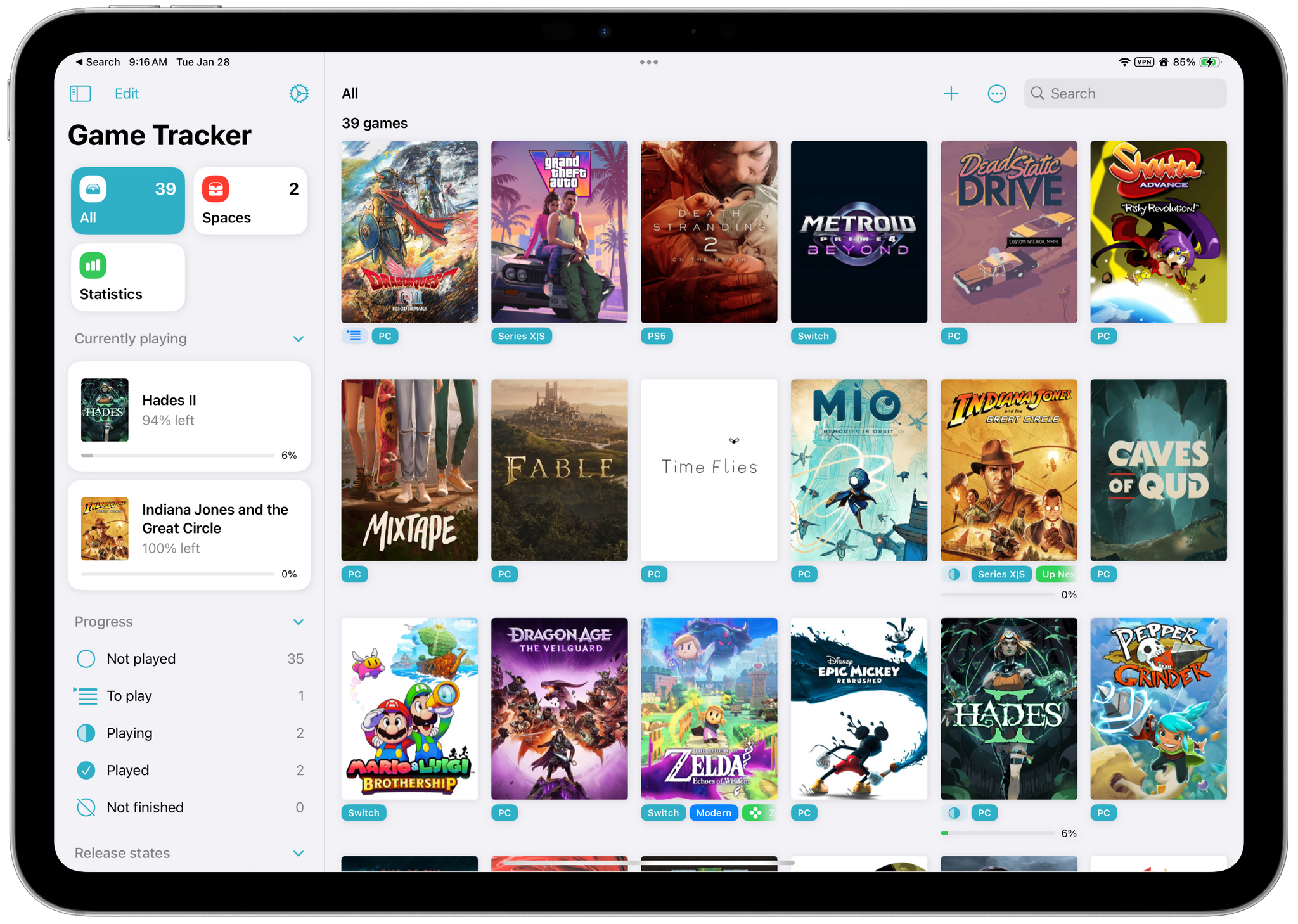Open Dragon Age The Veilguard cover
This screenshot has width=1298, height=924.
point(560,709)
